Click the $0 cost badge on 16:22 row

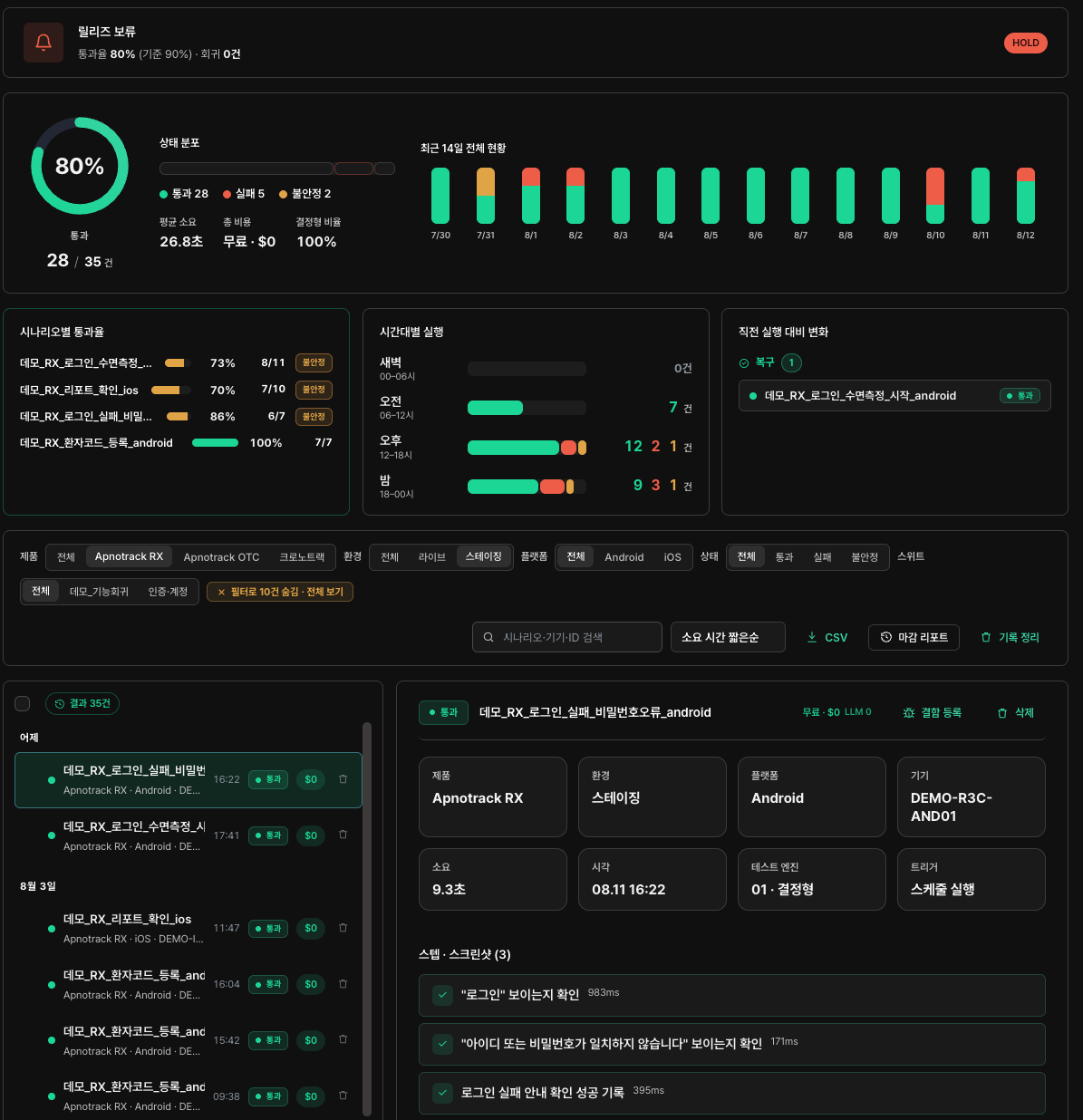[311, 779]
